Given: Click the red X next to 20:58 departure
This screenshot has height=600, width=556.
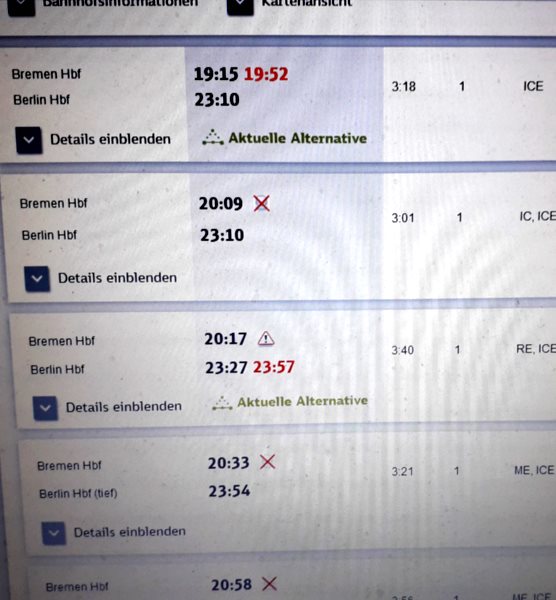Looking at the screenshot, I should click(x=270, y=584).
